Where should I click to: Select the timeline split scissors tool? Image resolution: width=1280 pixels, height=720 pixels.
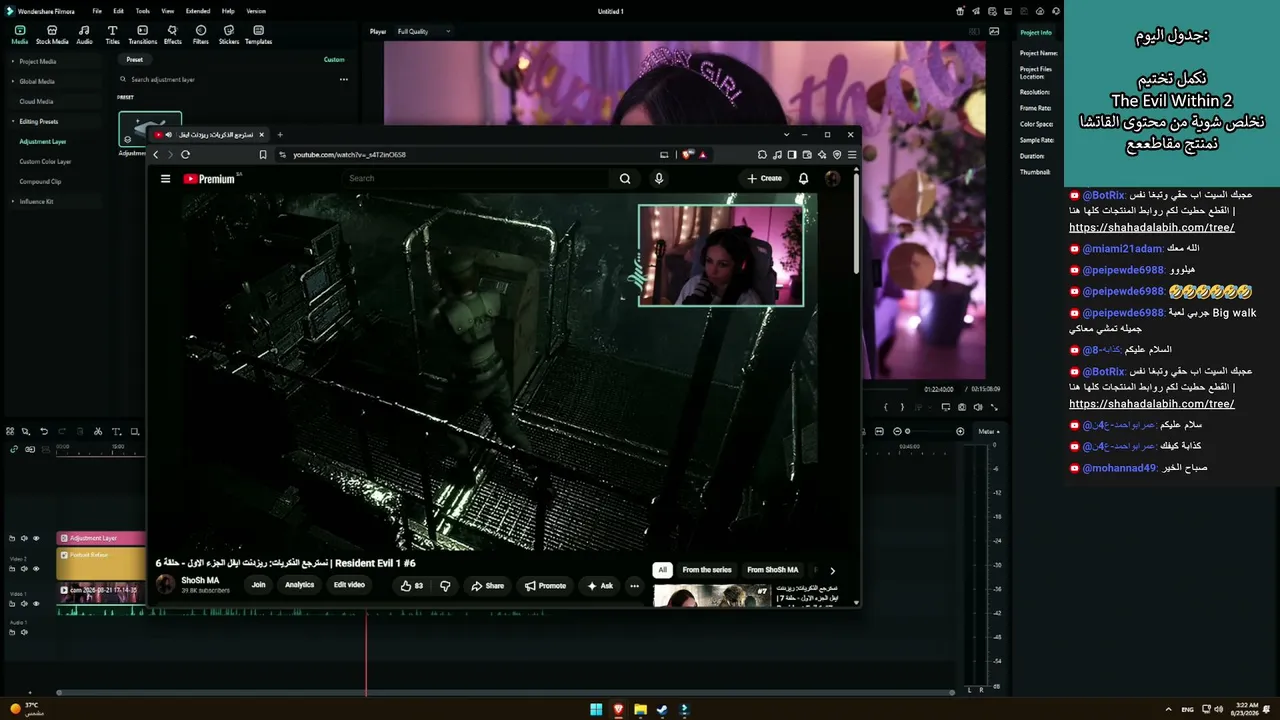[97, 432]
